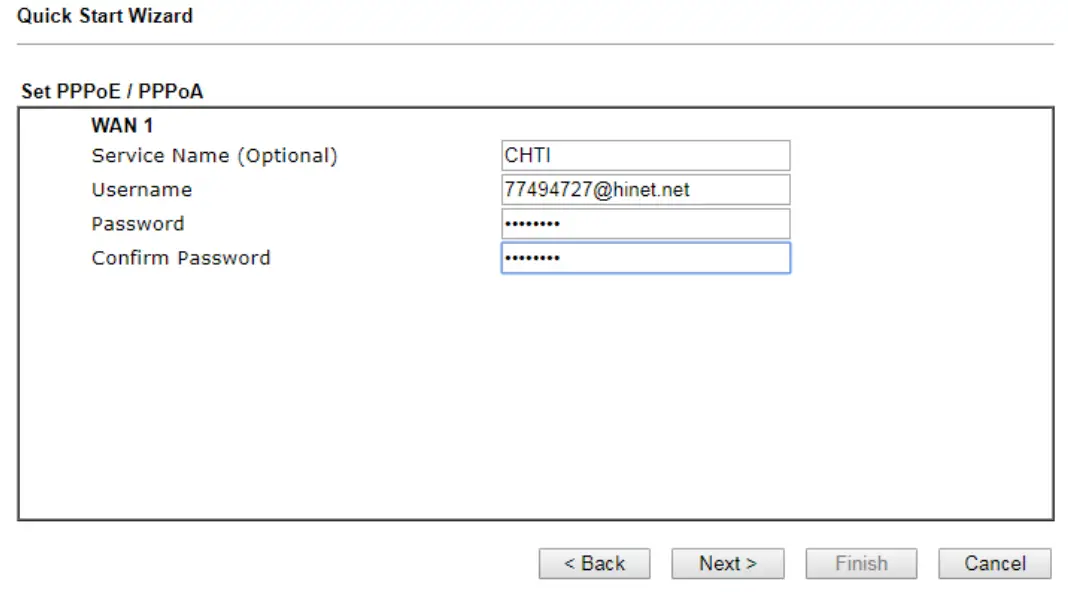Click the greyed-out Finish button
This screenshot has height=593, width=1068.
(861, 564)
